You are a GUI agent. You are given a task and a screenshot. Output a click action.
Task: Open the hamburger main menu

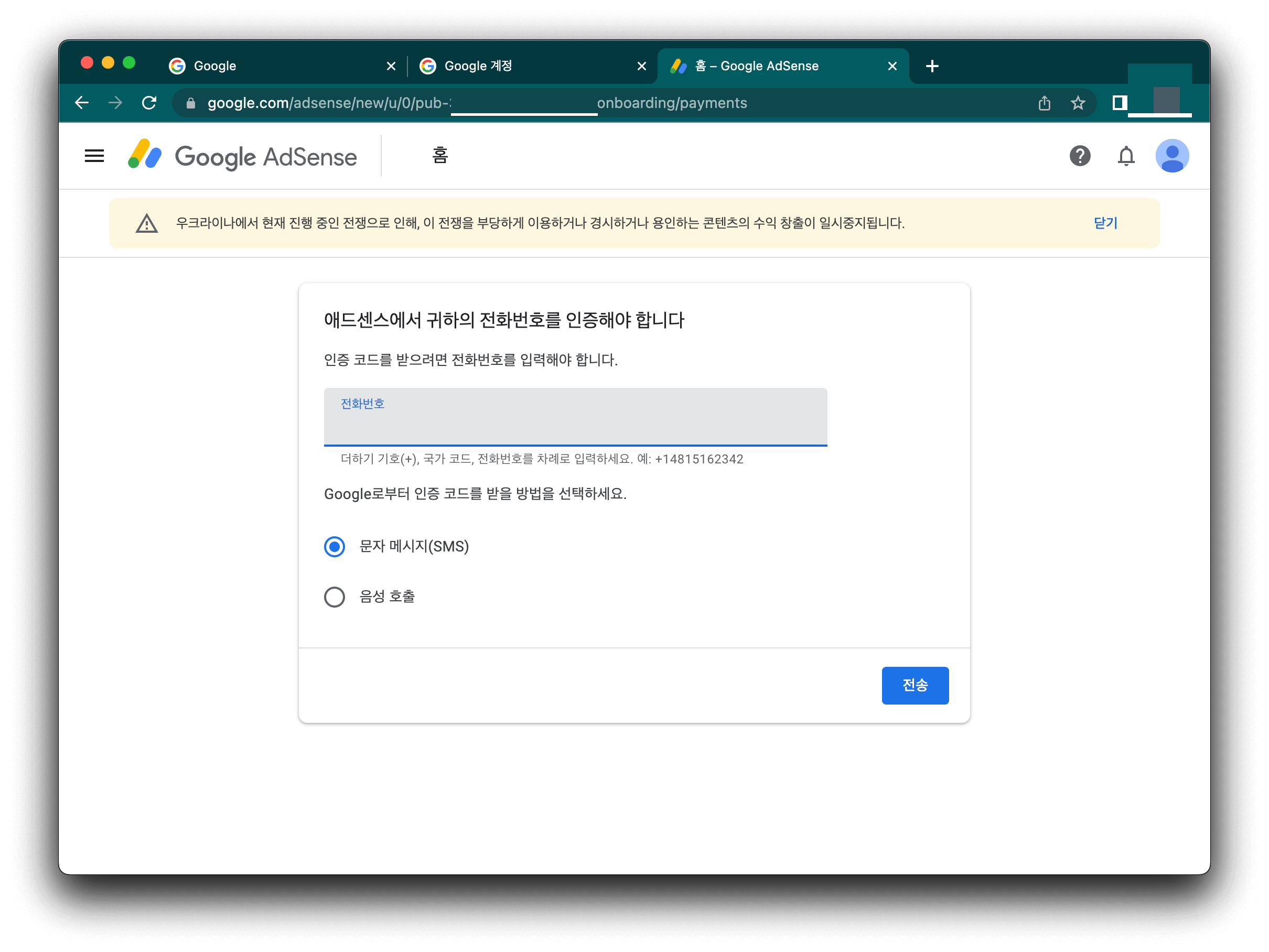[94, 156]
